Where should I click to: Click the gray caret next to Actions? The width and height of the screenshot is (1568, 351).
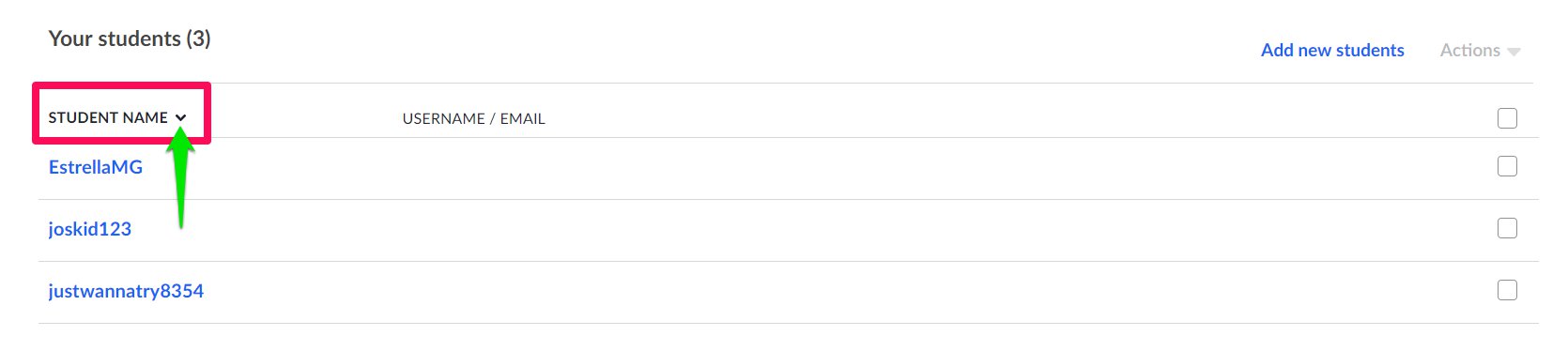tap(1514, 53)
